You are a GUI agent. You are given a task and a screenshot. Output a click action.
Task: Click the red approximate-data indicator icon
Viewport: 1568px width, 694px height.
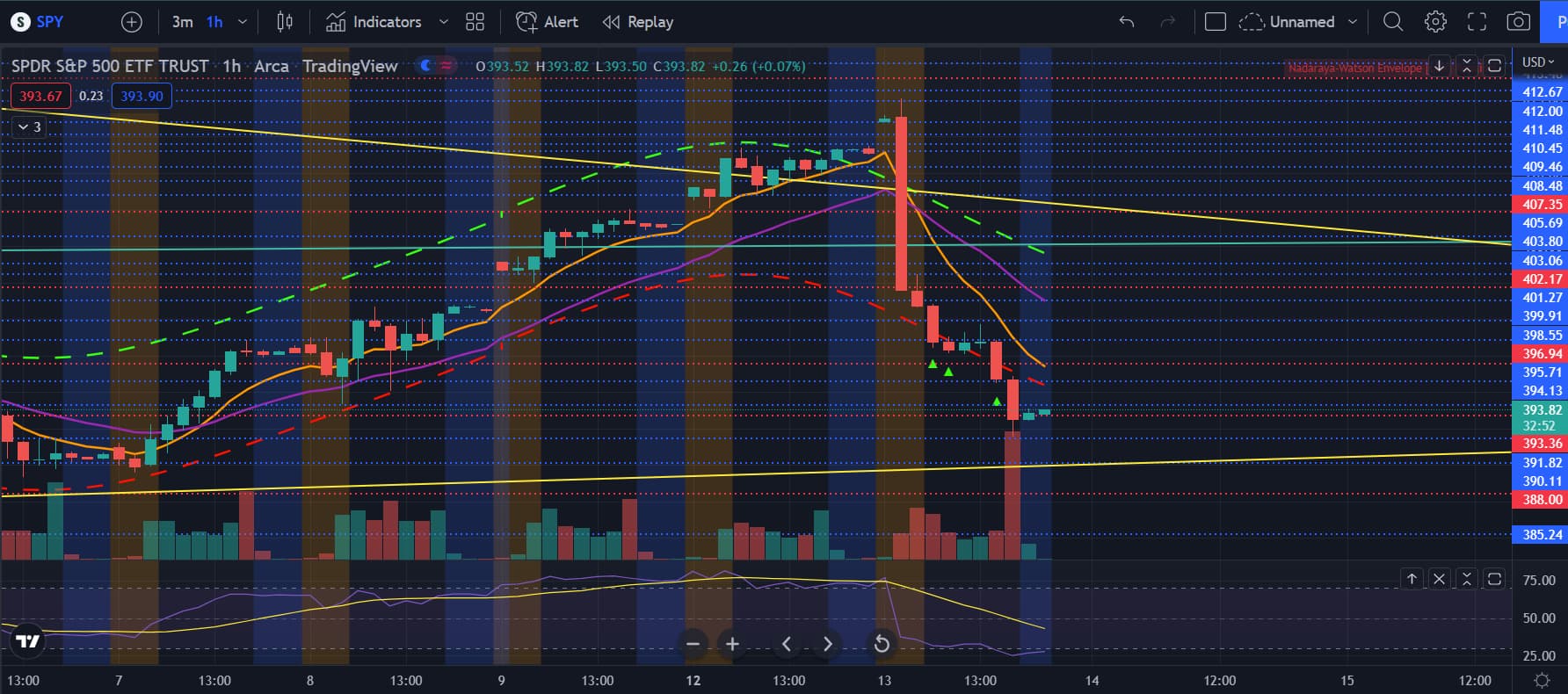pos(447,65)
